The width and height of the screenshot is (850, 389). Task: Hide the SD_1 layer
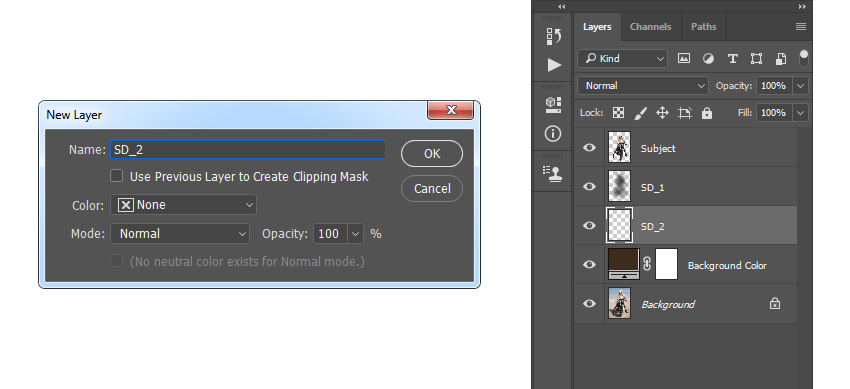589,186
